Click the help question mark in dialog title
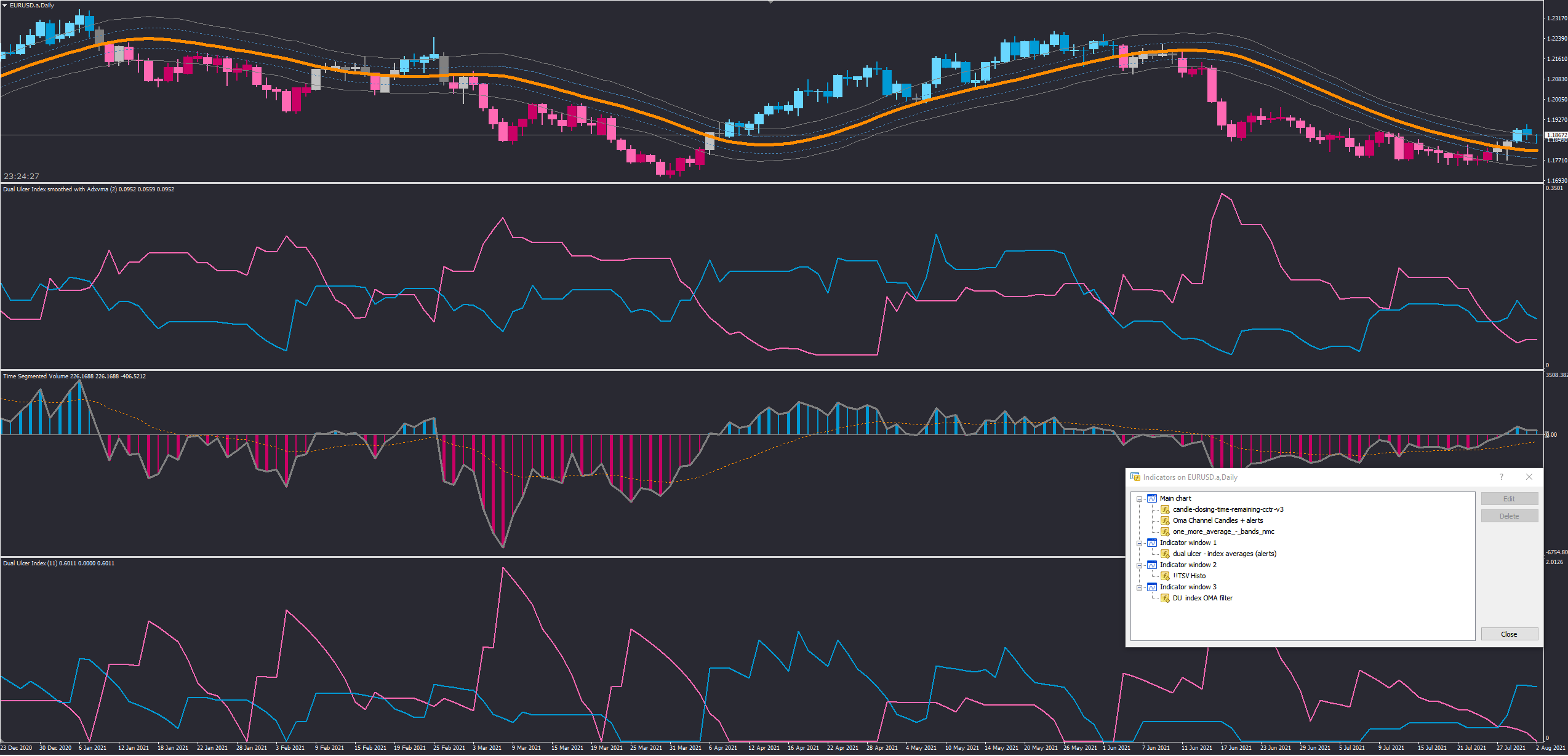This screenshot has height=756, width=1568. tap(1502, 477)
